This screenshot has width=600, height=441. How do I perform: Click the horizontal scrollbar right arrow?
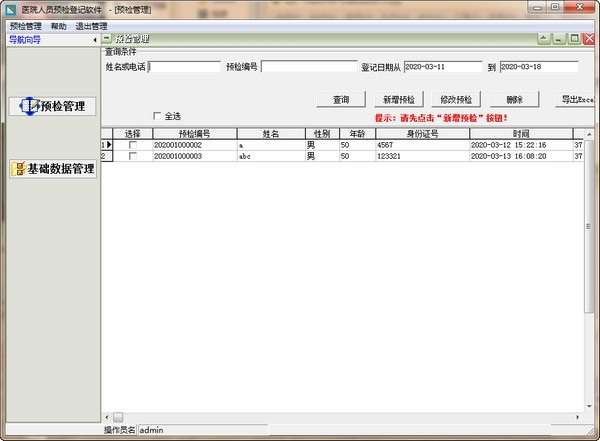click(577, 417)
